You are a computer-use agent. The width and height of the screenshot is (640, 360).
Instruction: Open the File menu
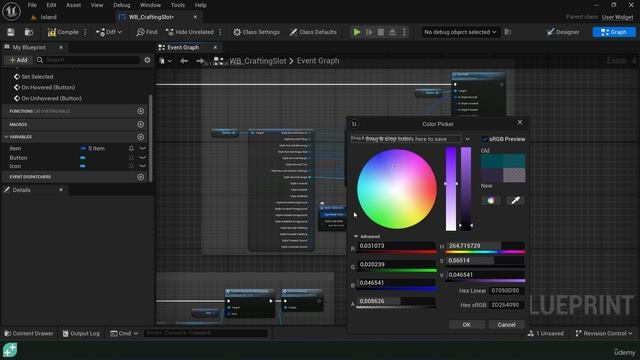point(32,5)
